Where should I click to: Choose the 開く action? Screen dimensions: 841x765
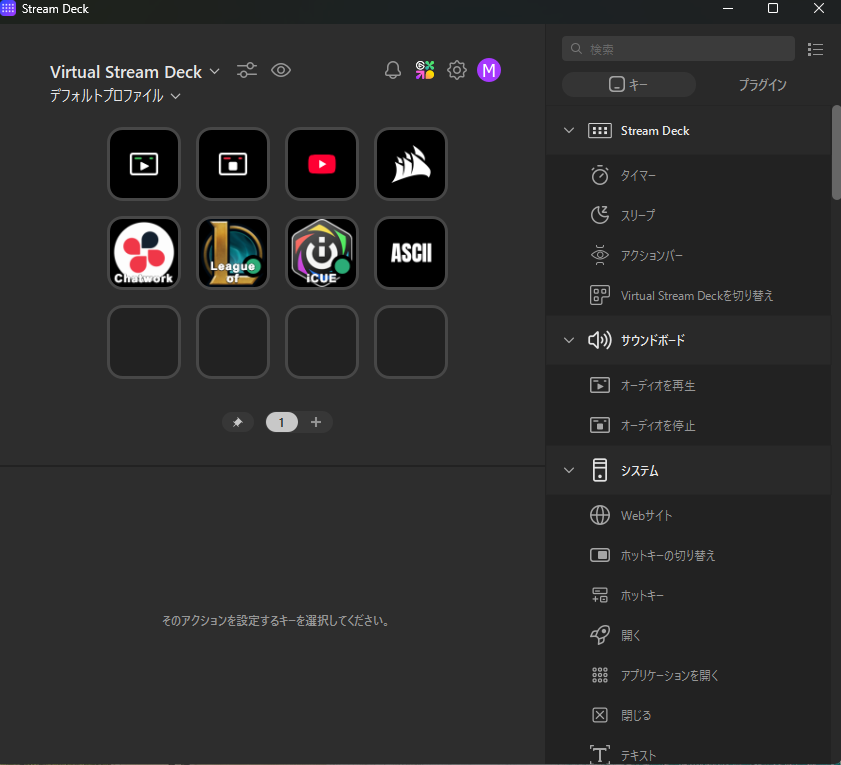tap(688, 635)
